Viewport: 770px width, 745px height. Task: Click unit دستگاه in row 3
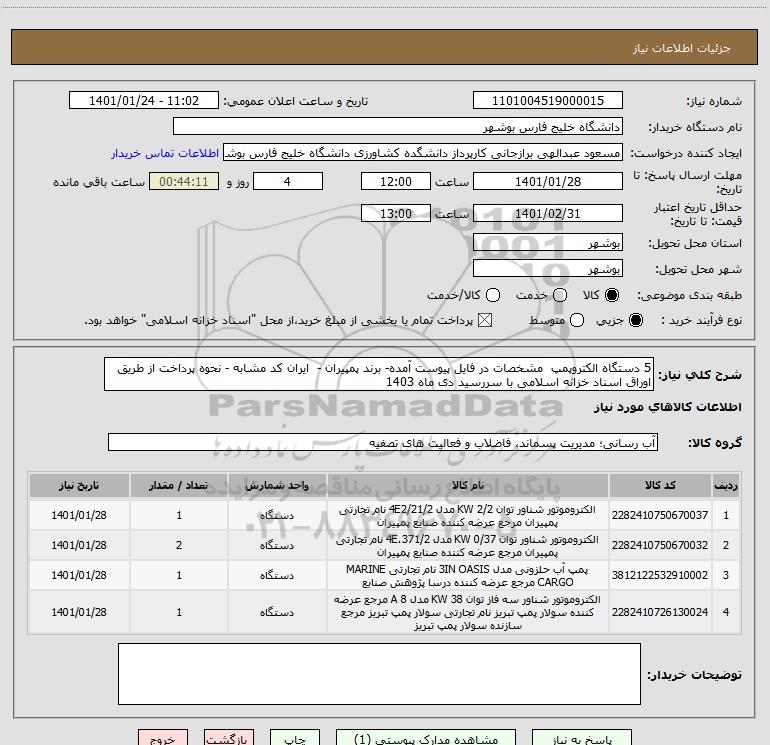click(x=277, y=575)
